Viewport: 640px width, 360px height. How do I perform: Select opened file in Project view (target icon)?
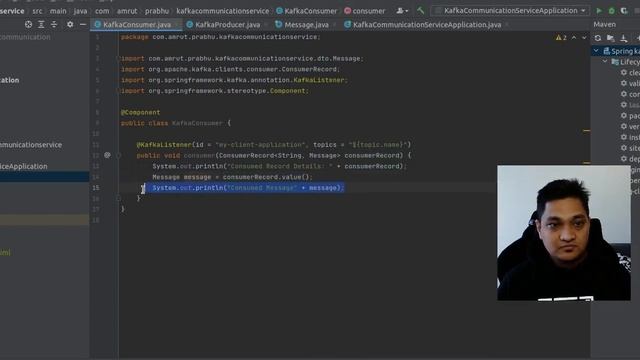[28, 24]
